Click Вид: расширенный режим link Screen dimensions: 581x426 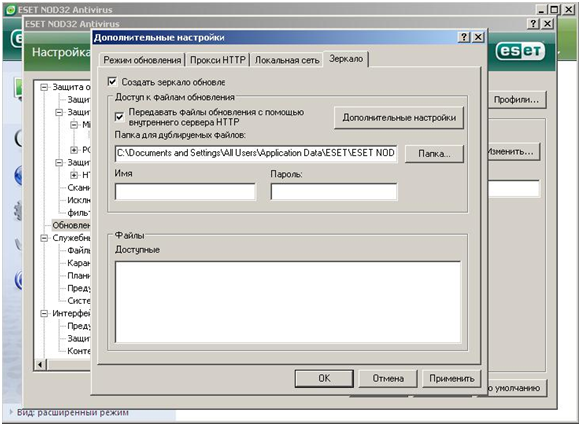[x=73, y=412]
